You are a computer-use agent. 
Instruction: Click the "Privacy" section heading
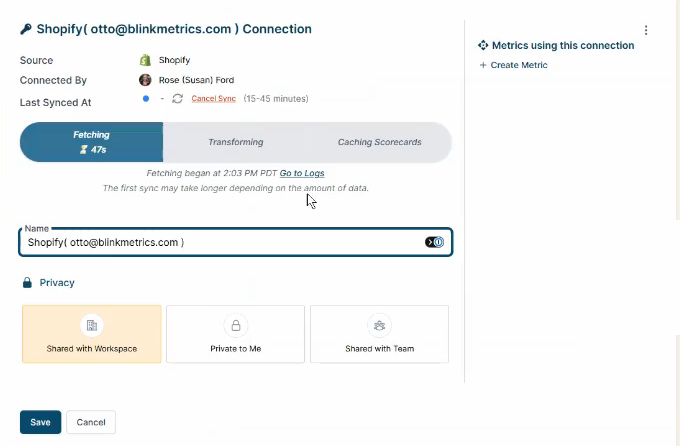(x=57, y=282)
